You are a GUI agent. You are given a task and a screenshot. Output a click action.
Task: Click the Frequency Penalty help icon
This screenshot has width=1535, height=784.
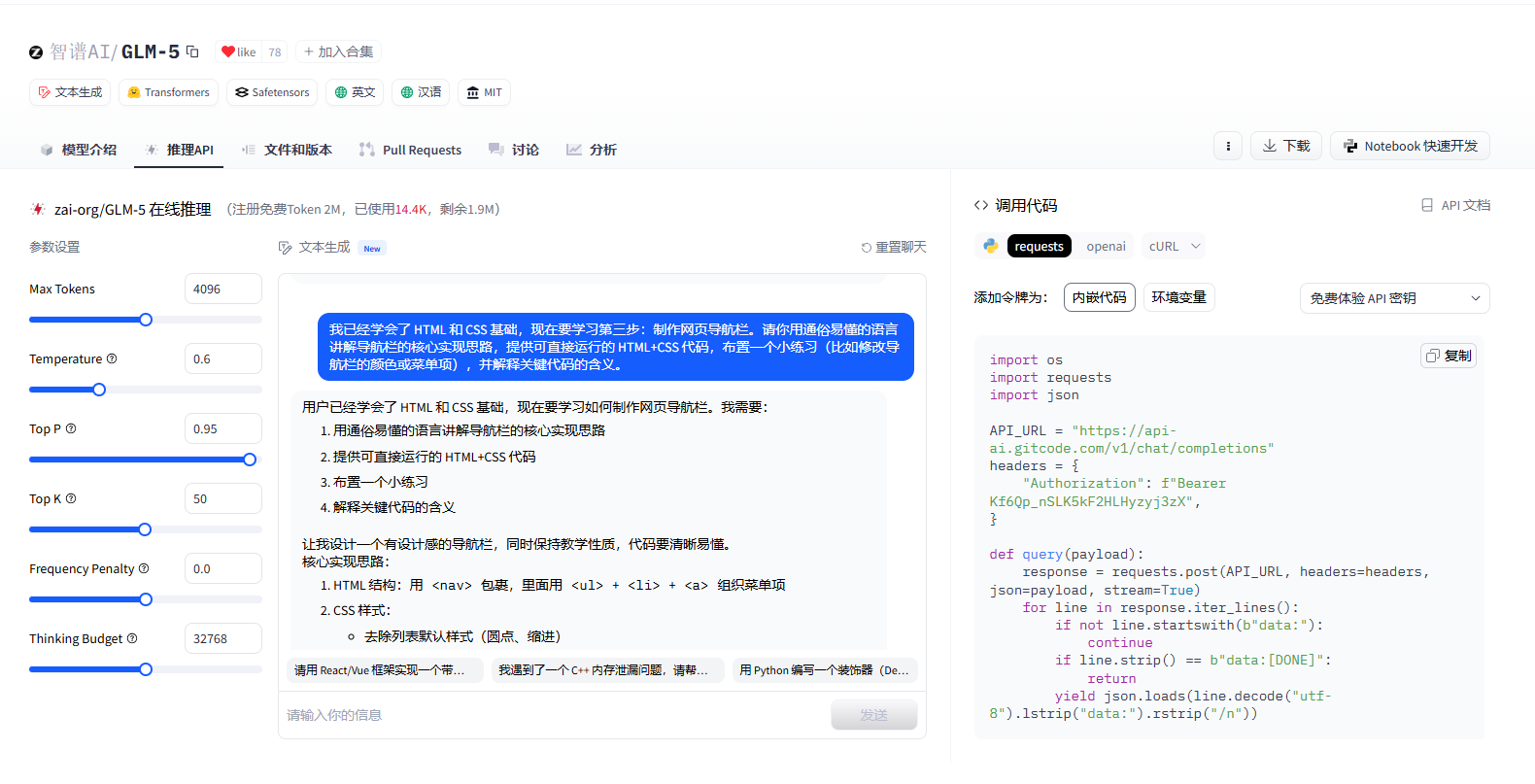[x=144, y=568]
